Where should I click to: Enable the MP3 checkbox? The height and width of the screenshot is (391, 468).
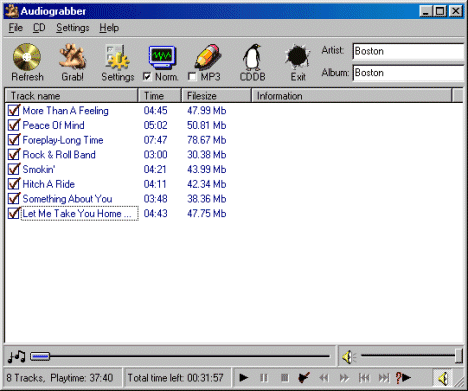tap(192, 77)
